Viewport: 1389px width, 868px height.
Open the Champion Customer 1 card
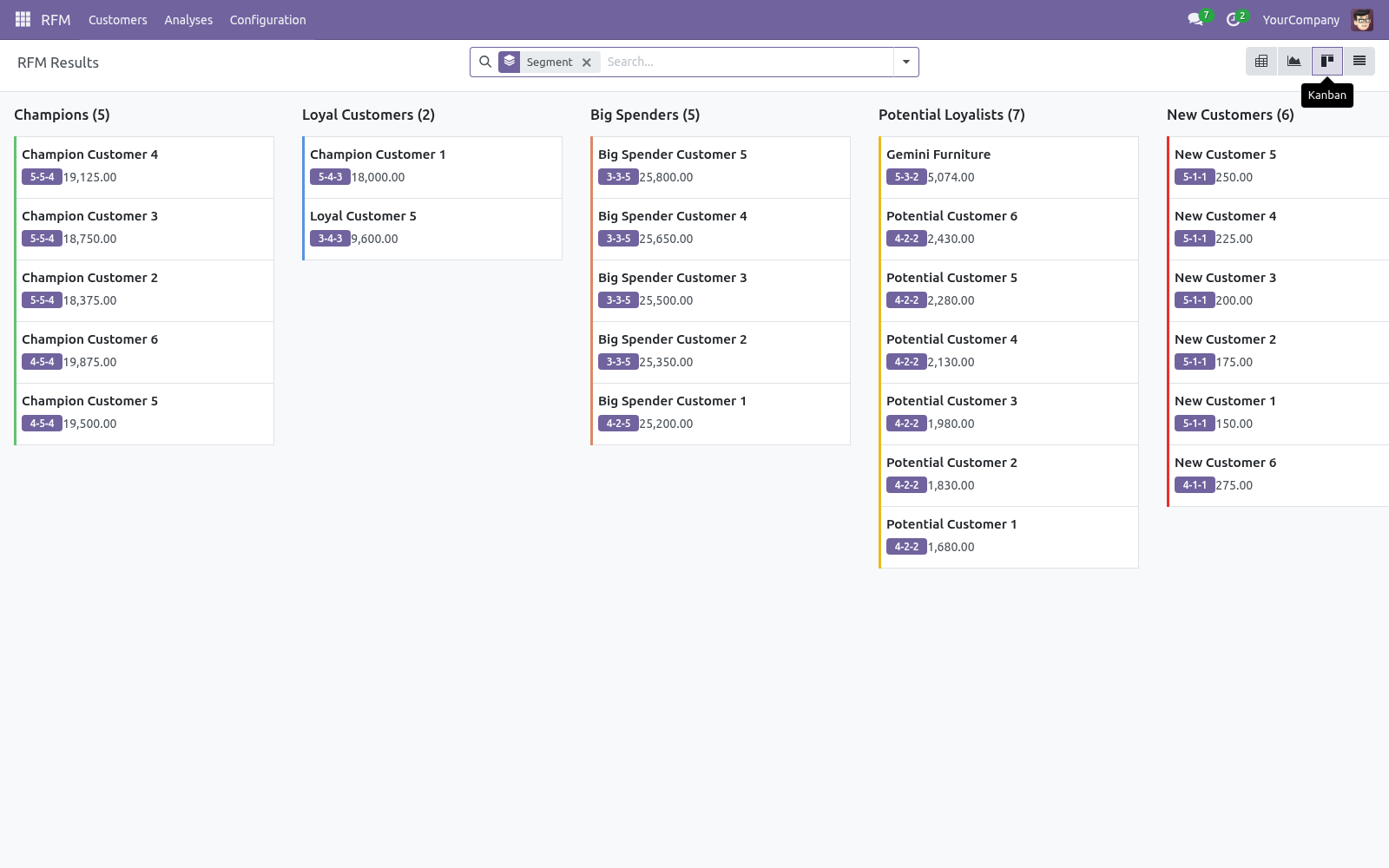[433, 168]
